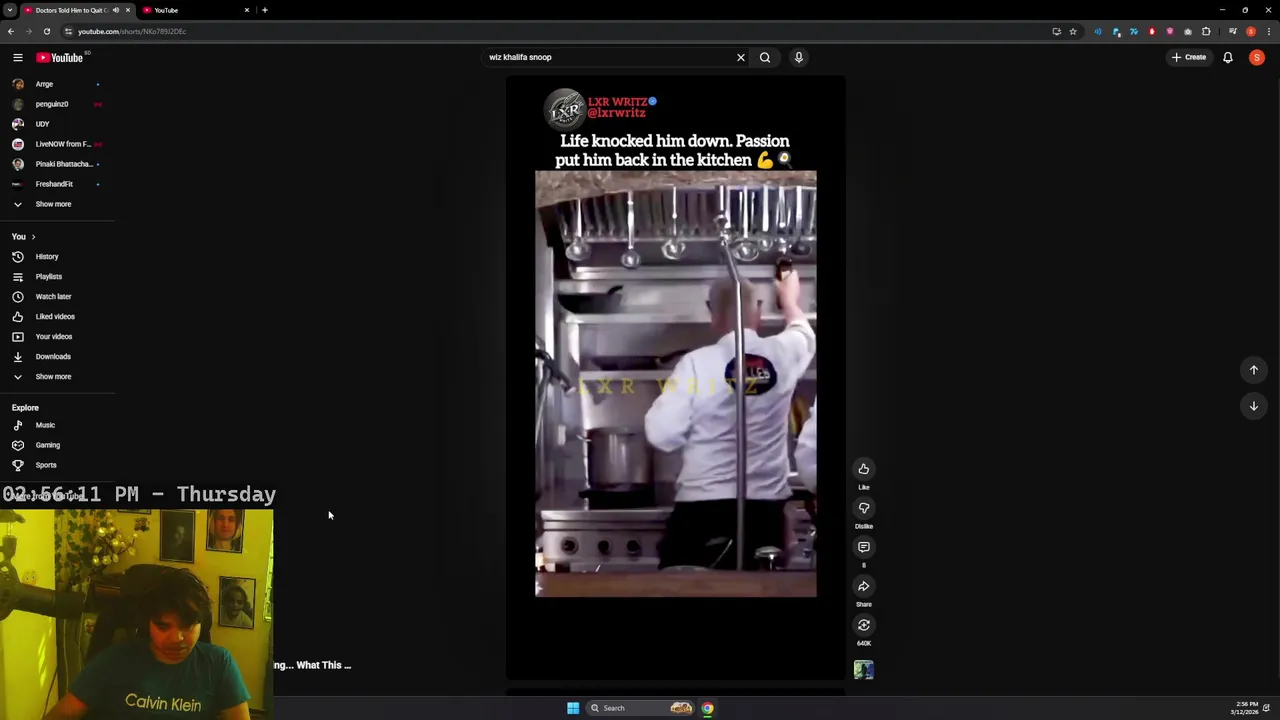Clear the search box text
This screenshot has height=720, width=1280.
(741, 57)
